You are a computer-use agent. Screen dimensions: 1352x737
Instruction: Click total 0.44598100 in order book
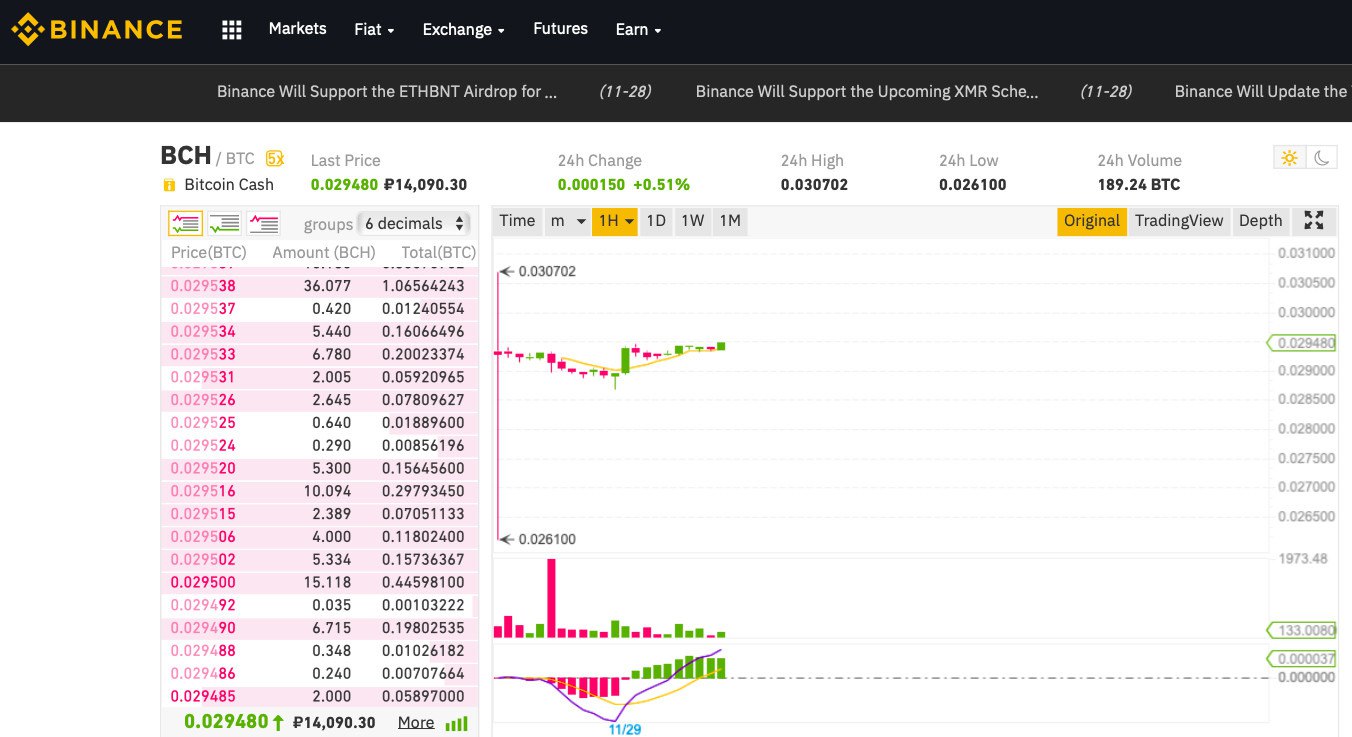pos(423,582)
